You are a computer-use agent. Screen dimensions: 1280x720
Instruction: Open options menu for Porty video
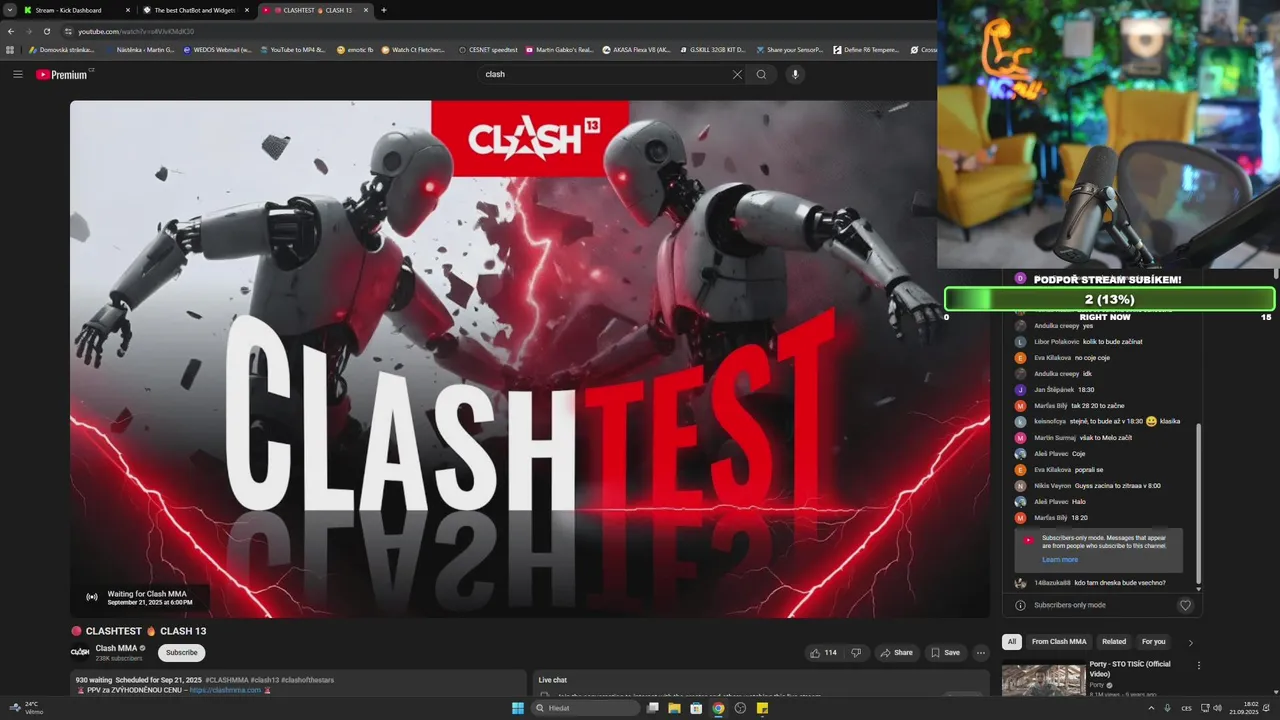(1199, 665)
